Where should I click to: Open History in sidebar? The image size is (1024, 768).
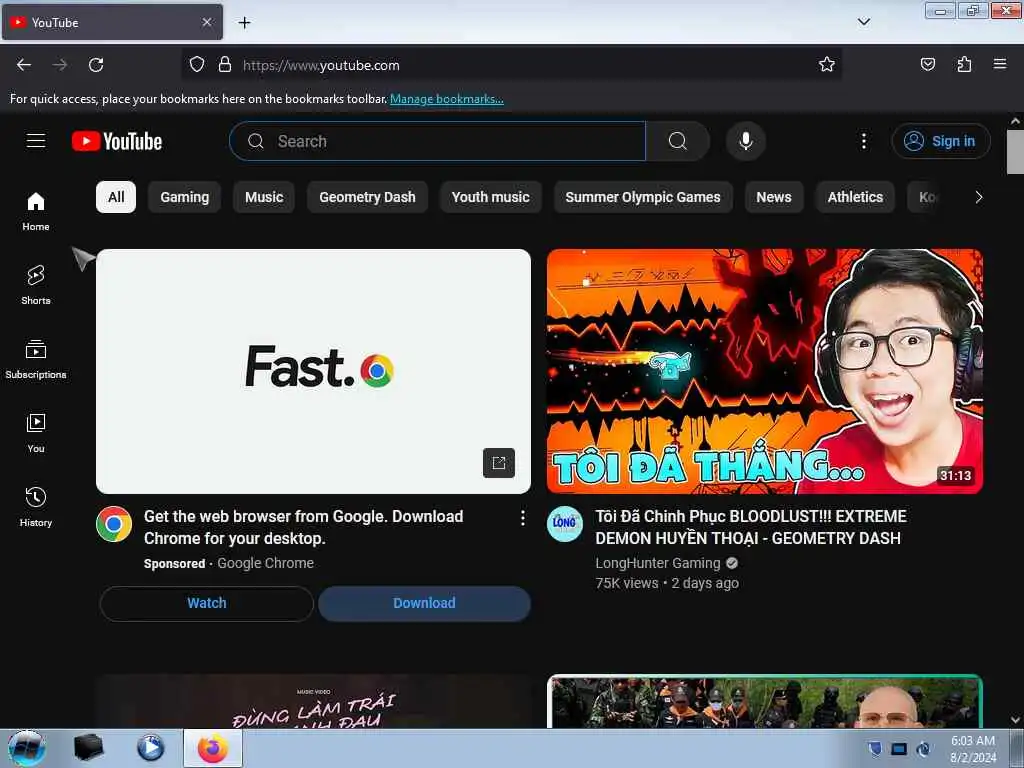[x=36, y=507]
